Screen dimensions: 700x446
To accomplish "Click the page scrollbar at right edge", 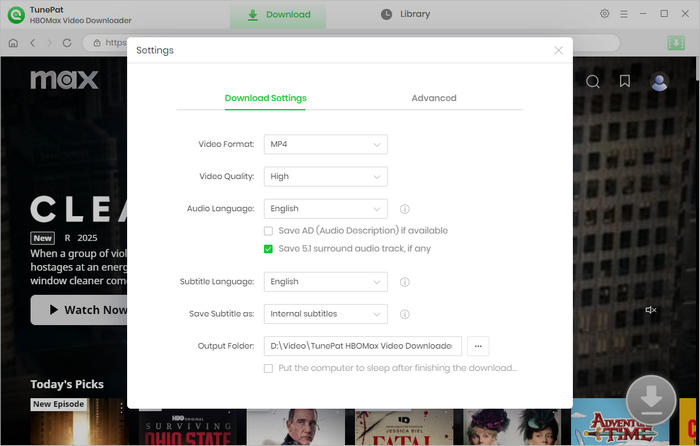I will pos(697,68).
